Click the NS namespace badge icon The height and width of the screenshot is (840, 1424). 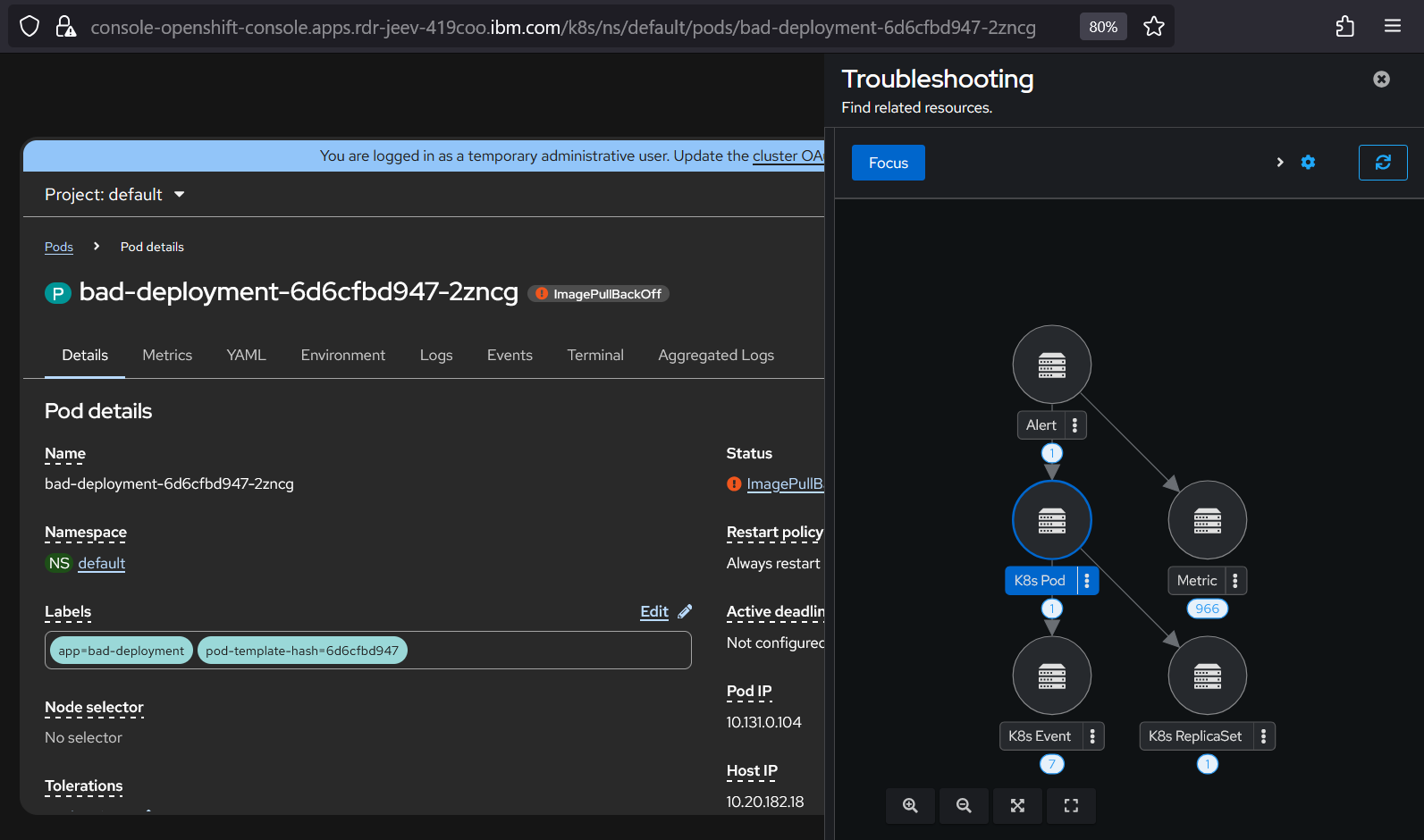click(x=59, y=563)
